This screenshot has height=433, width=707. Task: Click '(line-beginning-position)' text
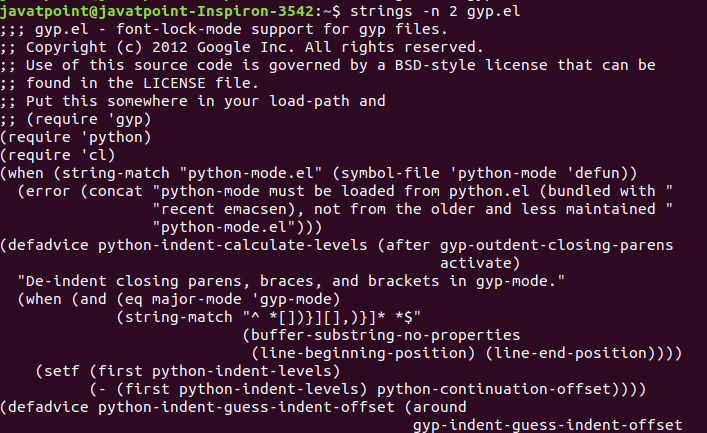click(363, 353)
